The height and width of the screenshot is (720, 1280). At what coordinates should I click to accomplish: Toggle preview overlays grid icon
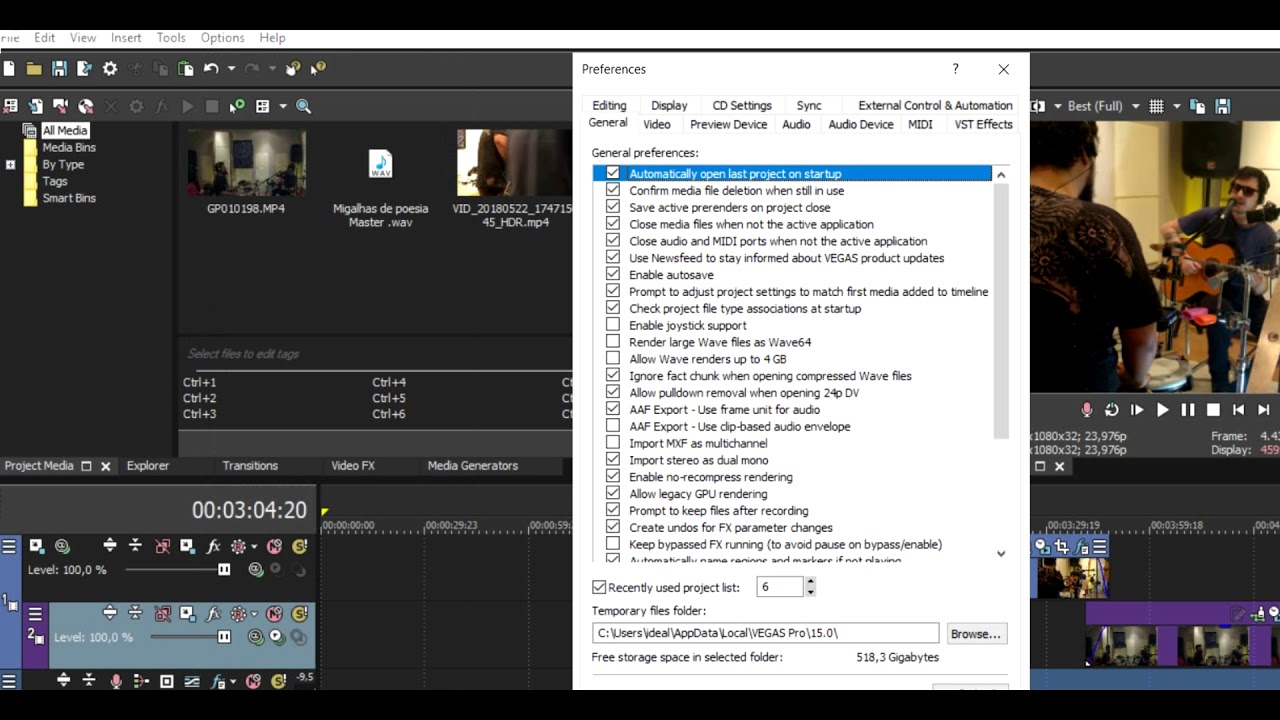[1157, 106]
